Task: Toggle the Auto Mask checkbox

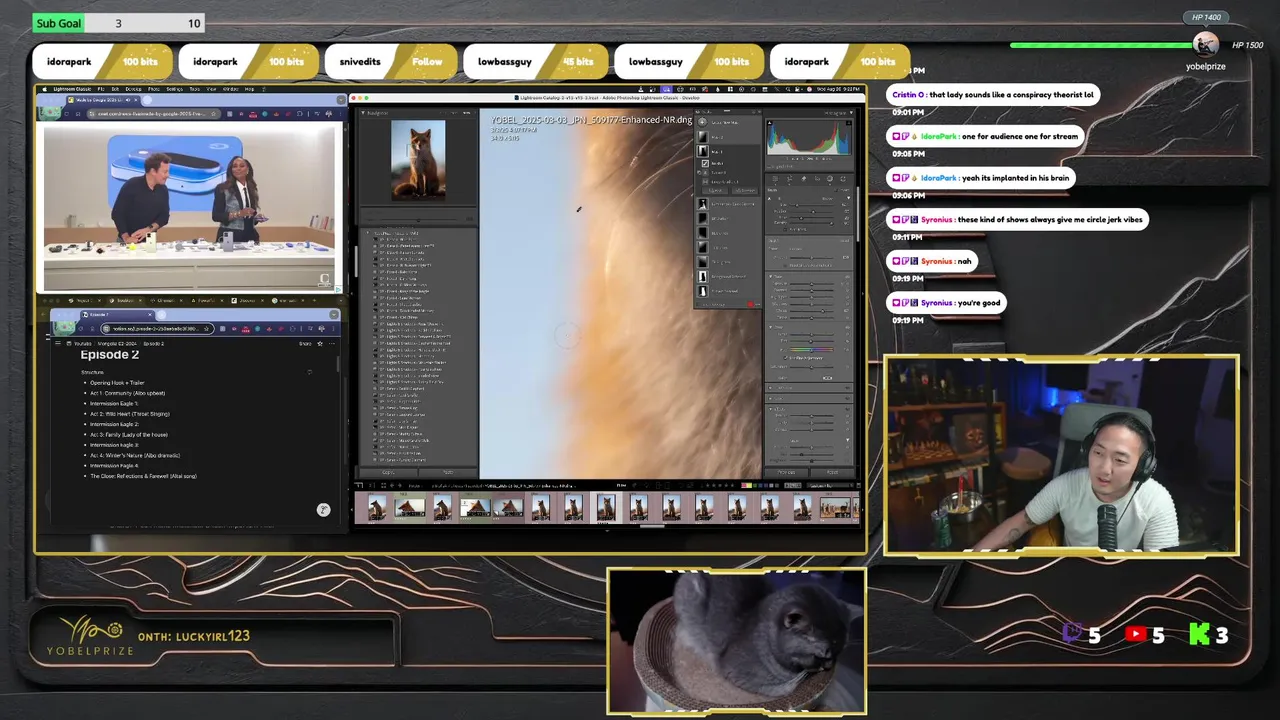Action: click(785, 229)
